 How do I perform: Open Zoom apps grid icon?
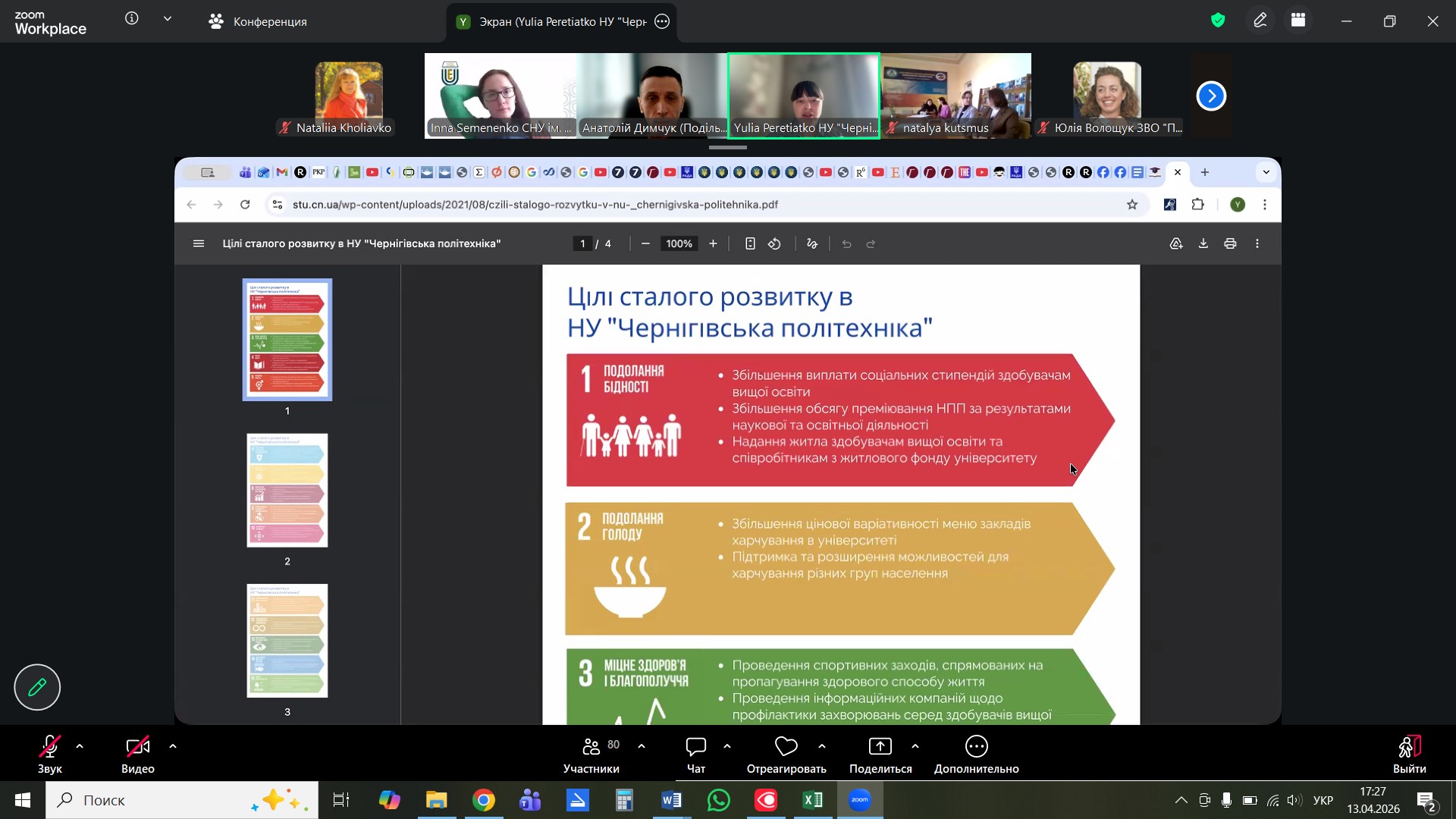(x=1298, y=20)
